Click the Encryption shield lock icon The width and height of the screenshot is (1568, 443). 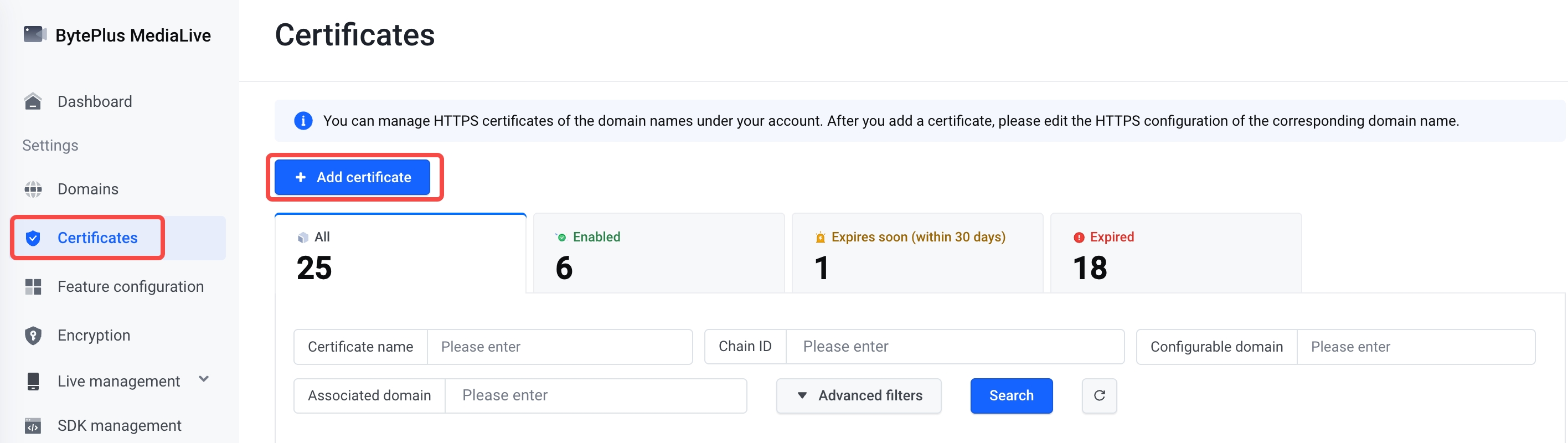(x=33, y=335)
